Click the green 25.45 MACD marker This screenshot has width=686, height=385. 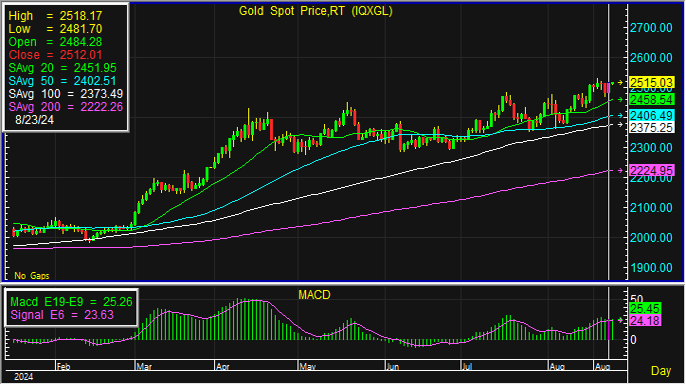click(645, 308)
